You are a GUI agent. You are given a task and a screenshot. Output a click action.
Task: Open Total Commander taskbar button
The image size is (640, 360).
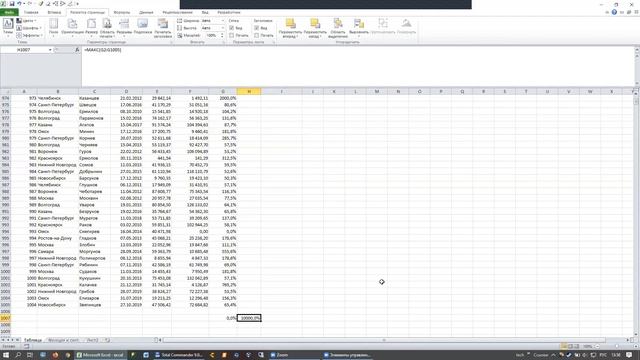click(x=179, y=355)
